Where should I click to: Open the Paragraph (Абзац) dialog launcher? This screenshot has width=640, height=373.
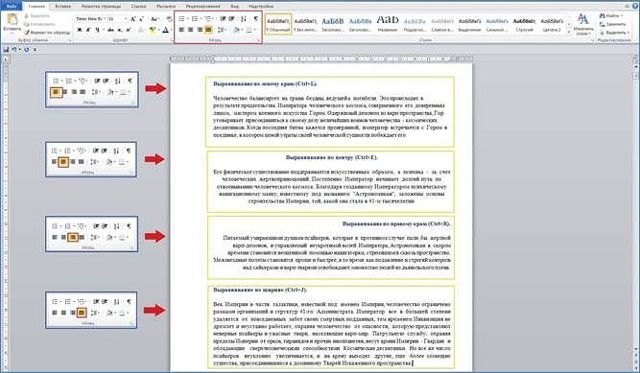point(259,40)
